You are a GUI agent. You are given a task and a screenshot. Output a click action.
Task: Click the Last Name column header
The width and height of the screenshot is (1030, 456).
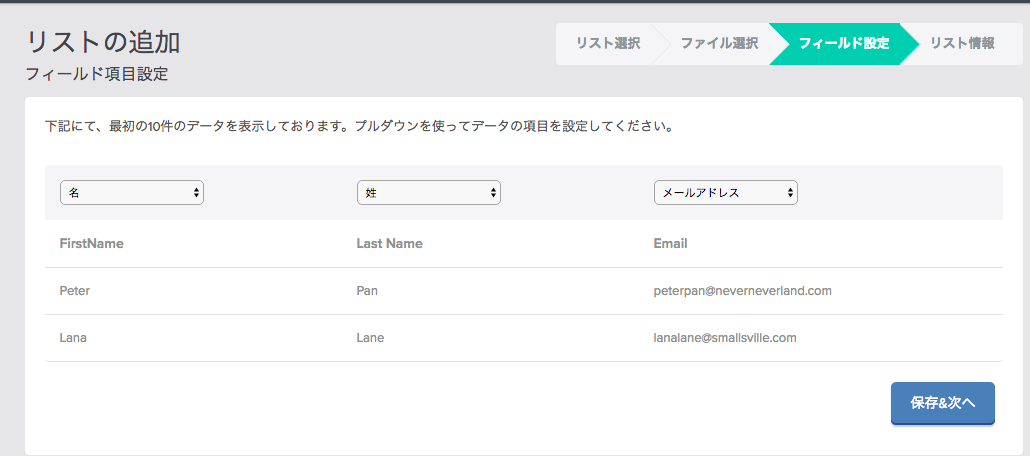point(390,244)
